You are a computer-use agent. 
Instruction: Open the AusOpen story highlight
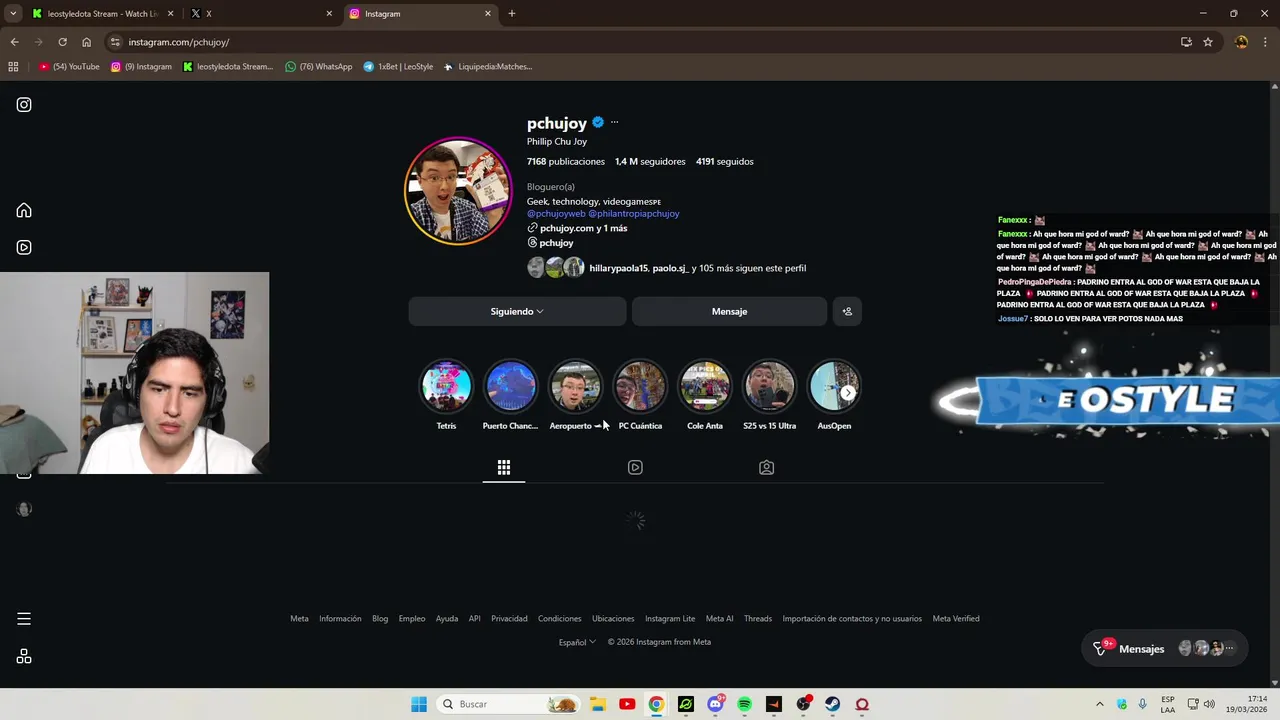[834, 386]
